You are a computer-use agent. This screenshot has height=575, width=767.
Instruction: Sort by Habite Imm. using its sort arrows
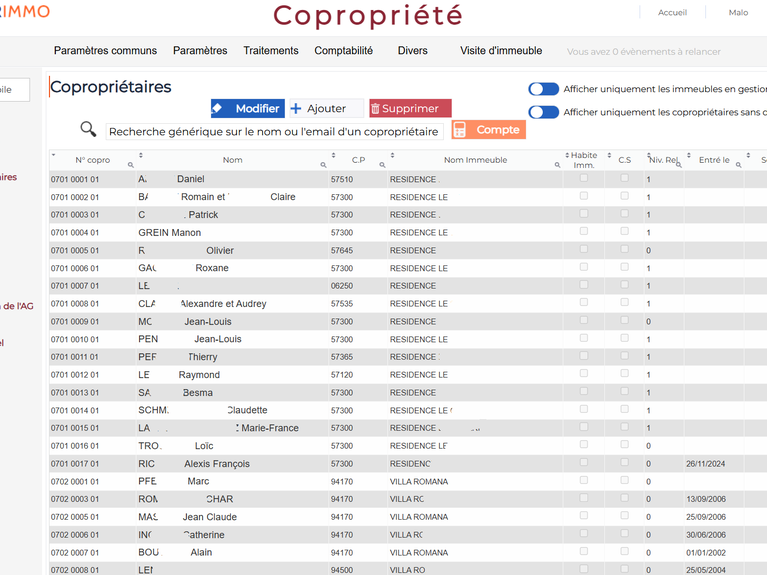[567, 155]
